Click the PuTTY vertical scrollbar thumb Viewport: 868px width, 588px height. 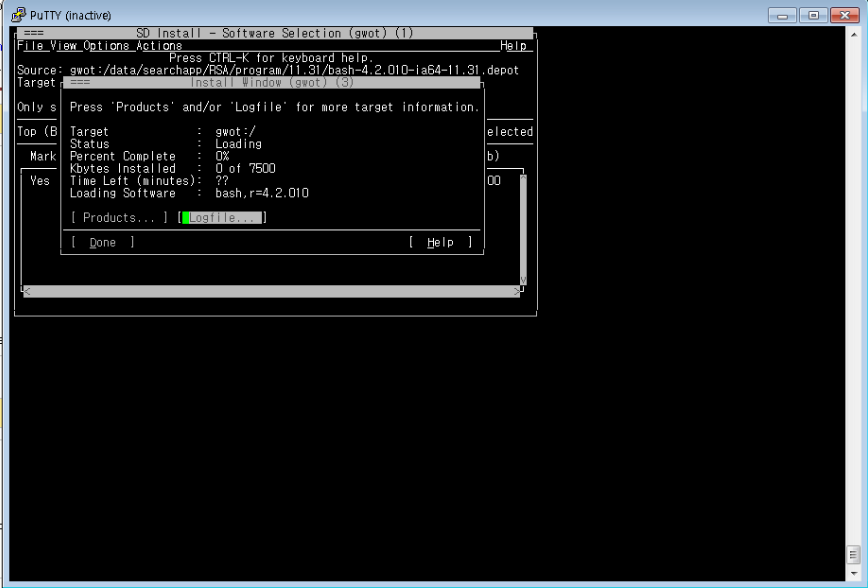[853, 553]
